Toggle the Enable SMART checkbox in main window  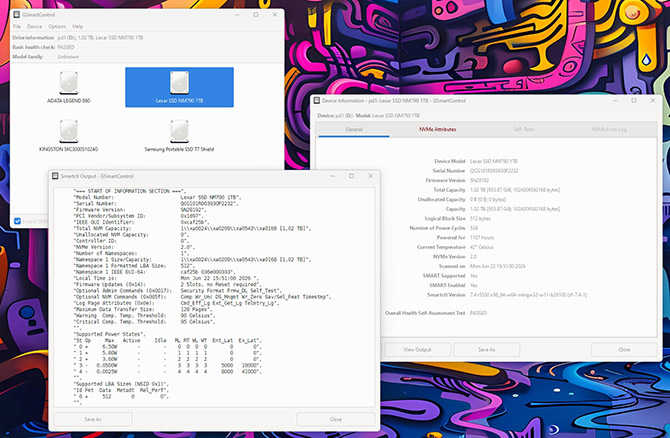17,221
